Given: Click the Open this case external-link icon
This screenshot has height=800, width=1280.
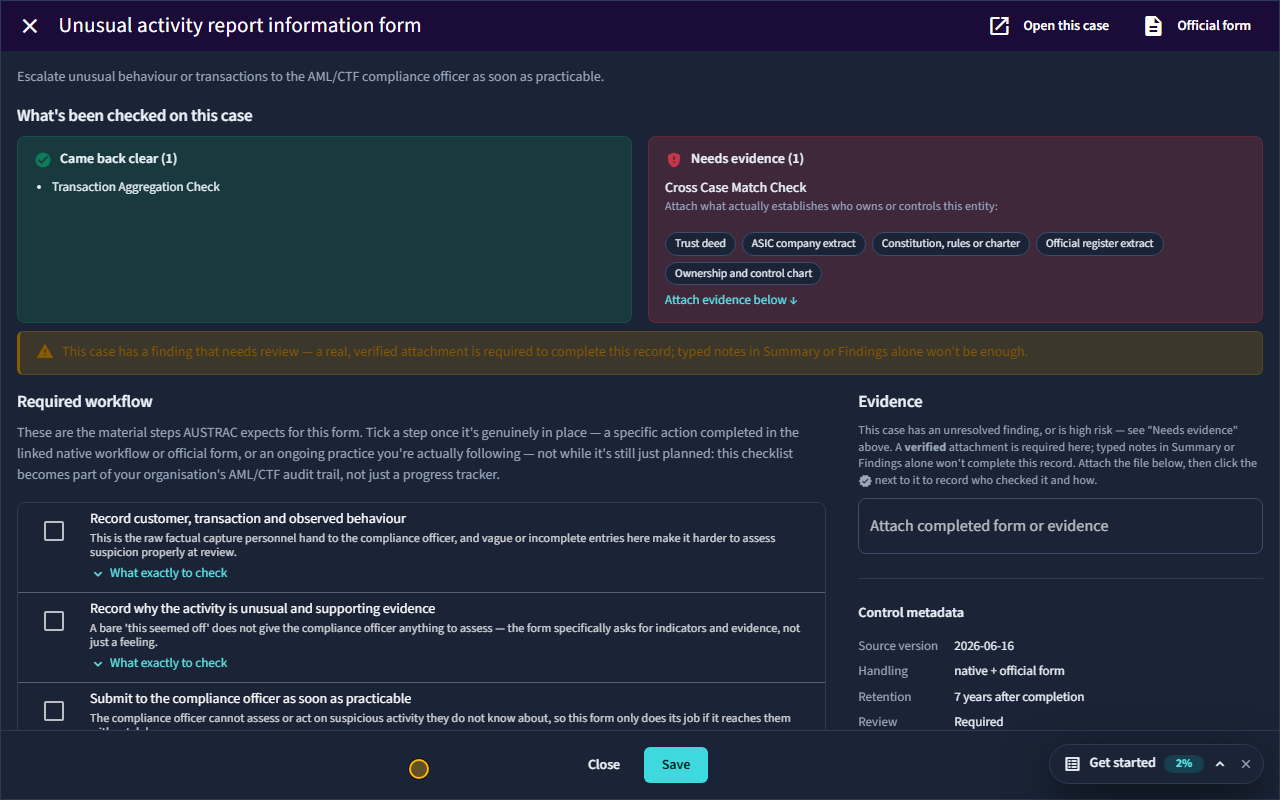Looking at the screenshot, I should click(x=999, y=26).
